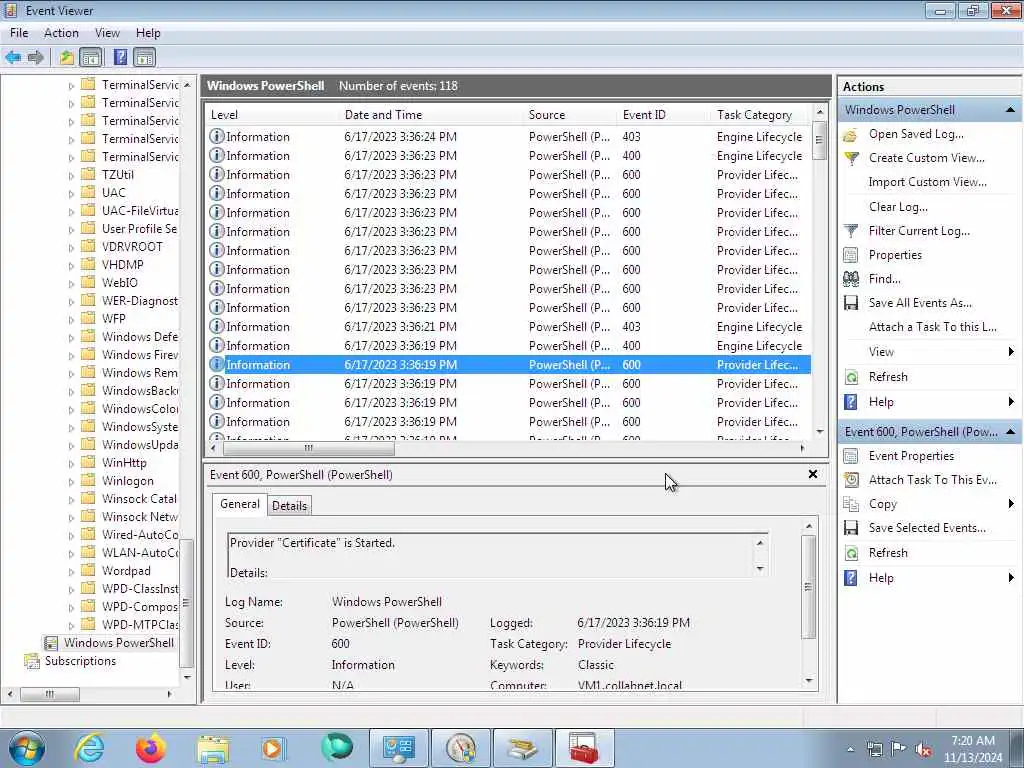1024x768 pixels.
Task: Click the Filter Current Log funnel icon
Action: point(850,231)
